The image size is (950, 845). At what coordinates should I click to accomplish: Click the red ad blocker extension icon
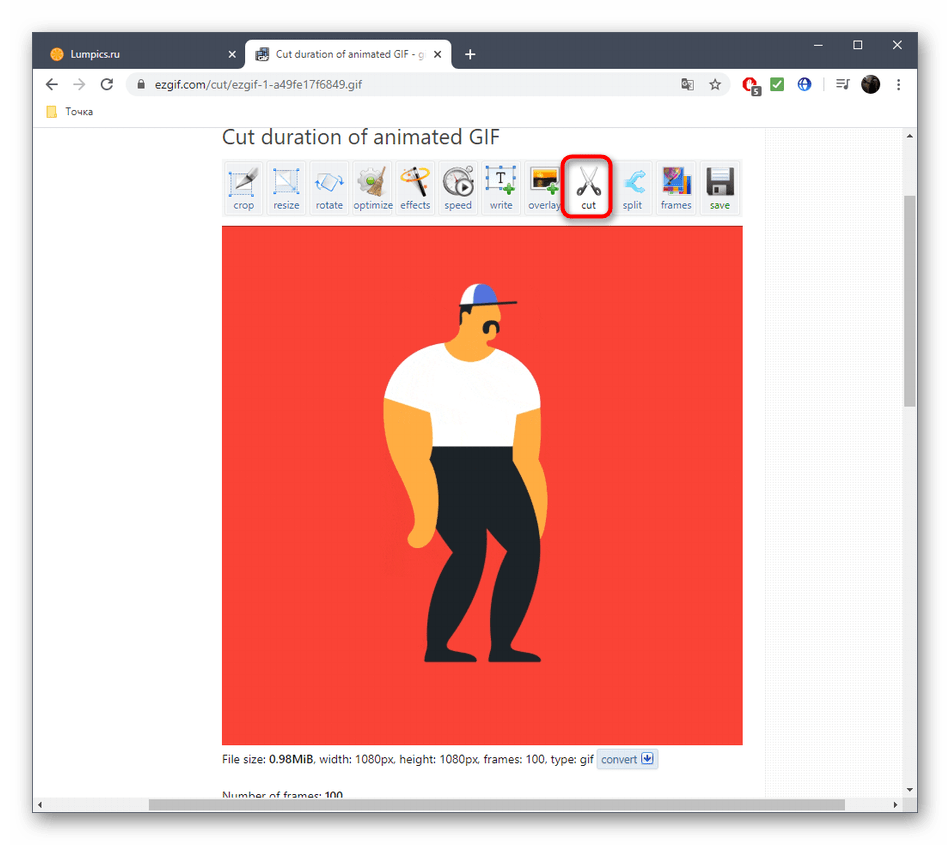(751, 85)
